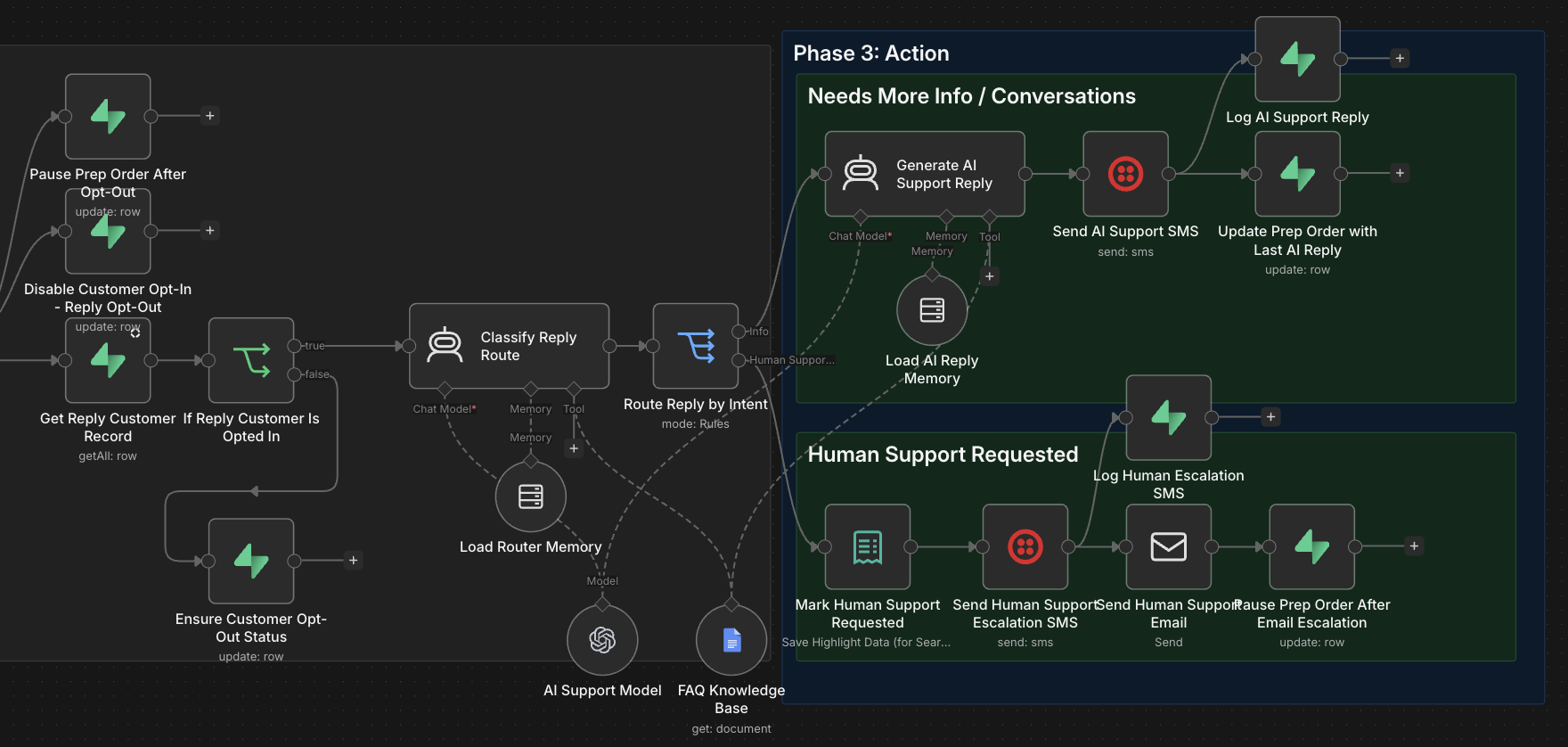This screenshot has width=1568, height=747.
Task: Click the Memory connector on Classify Reply Route
Action: coord(531,389)
